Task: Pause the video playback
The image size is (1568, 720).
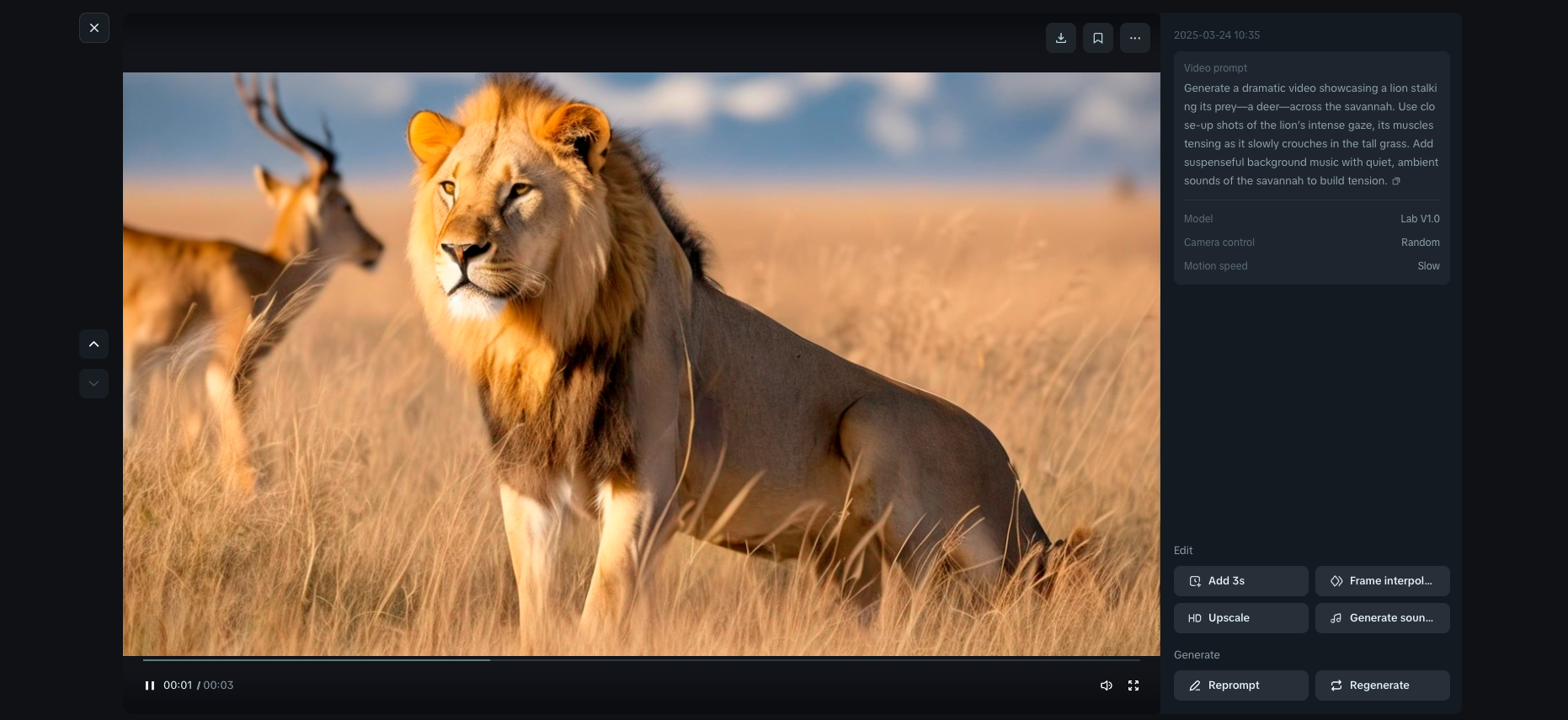Action: coord(150,685)
